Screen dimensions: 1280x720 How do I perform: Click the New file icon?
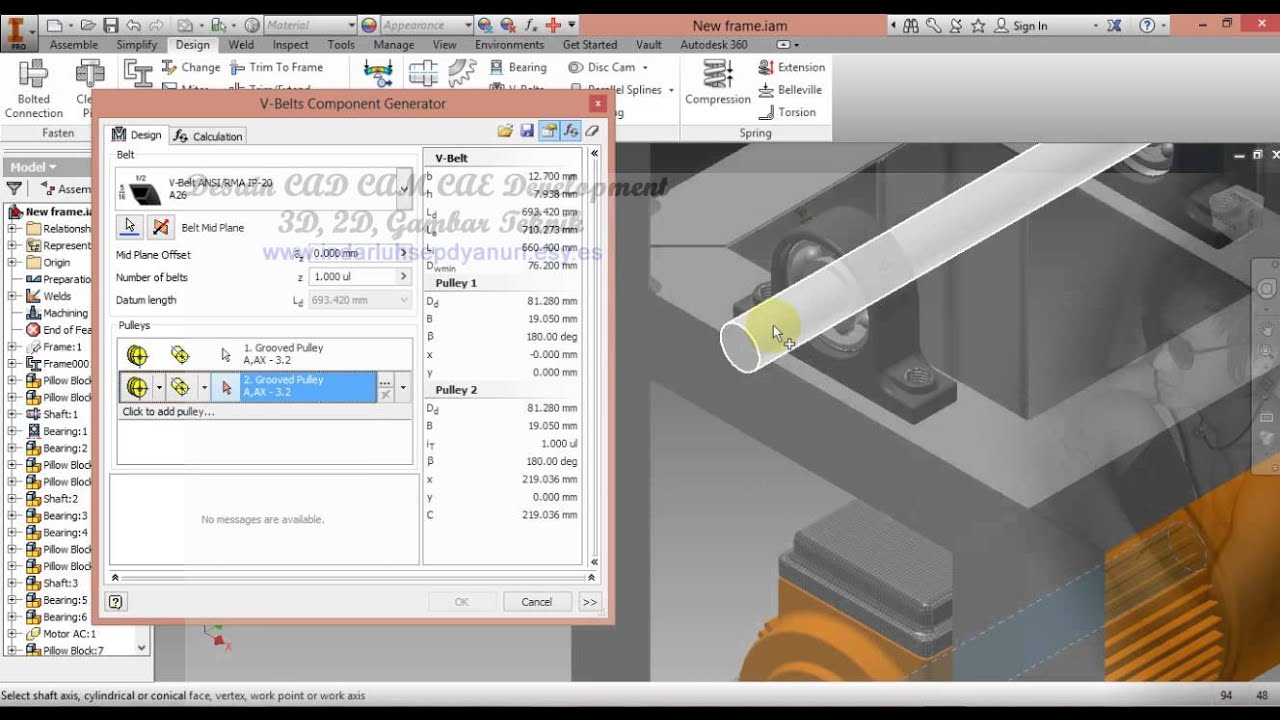(x=54, y=25)
